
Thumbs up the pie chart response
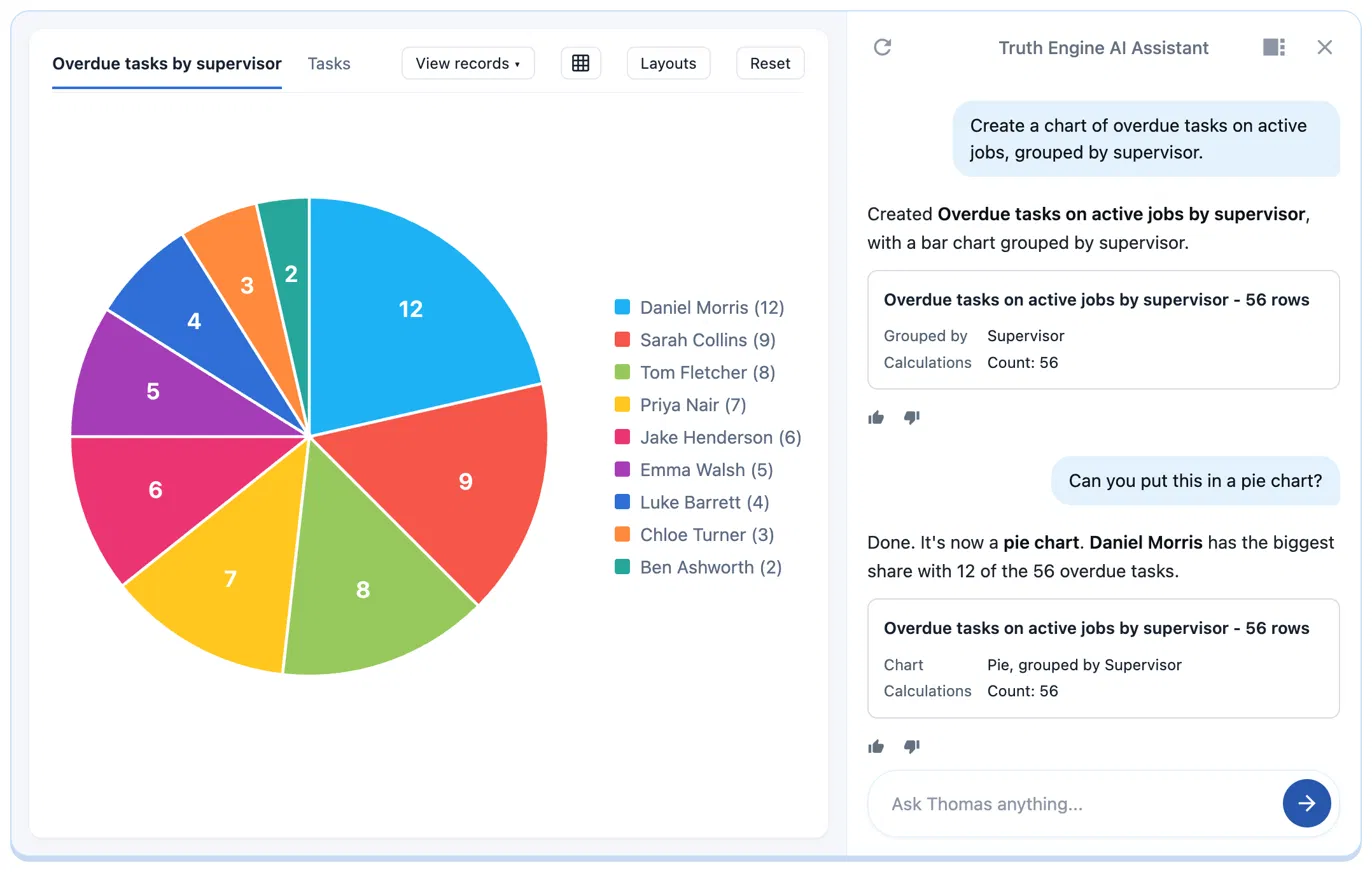[877, 746]
